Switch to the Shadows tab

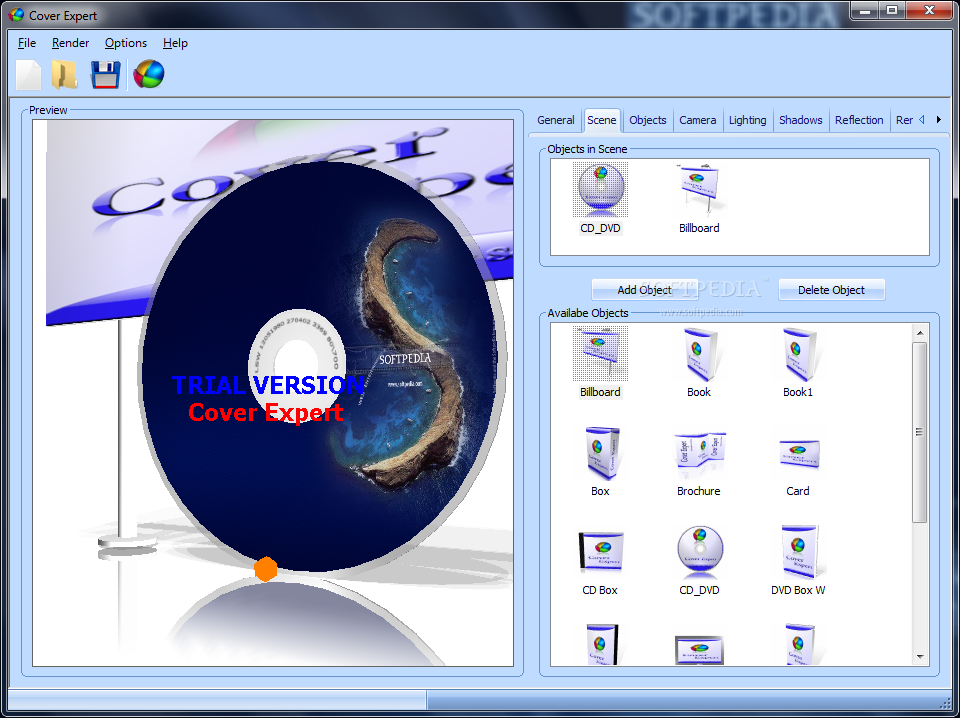click(x=800, y=120)
